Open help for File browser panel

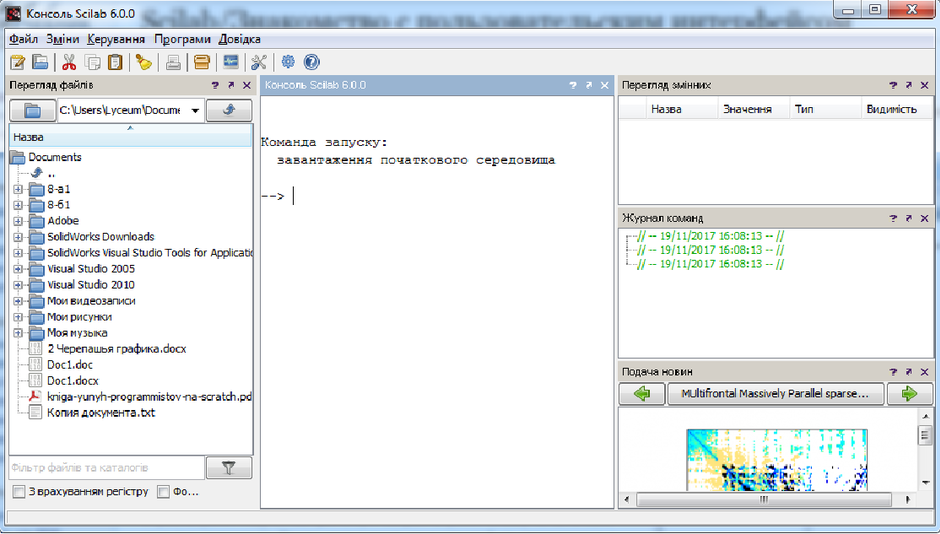coord(215,86)
